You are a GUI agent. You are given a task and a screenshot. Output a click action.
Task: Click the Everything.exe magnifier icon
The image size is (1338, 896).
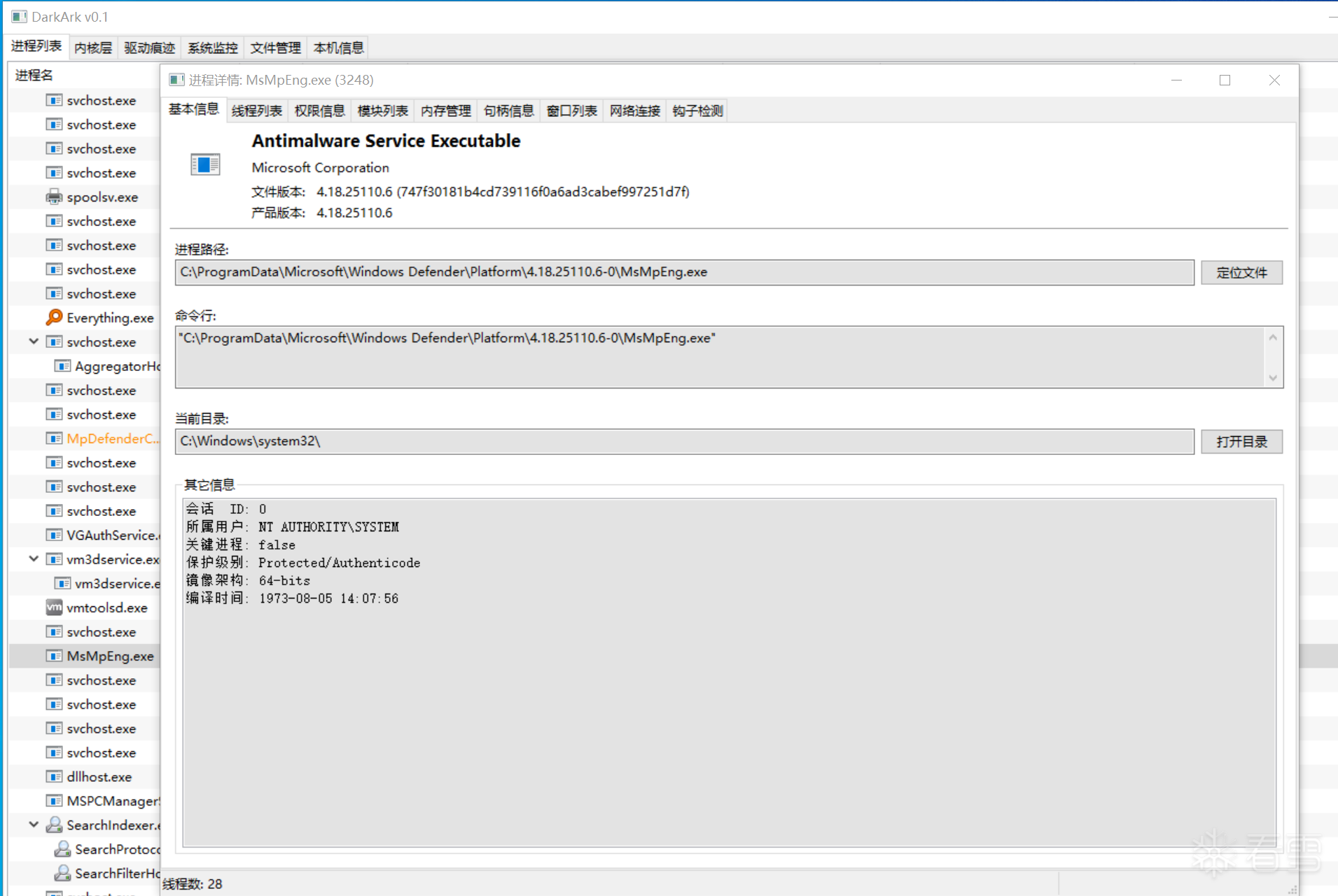pos(54,317)
